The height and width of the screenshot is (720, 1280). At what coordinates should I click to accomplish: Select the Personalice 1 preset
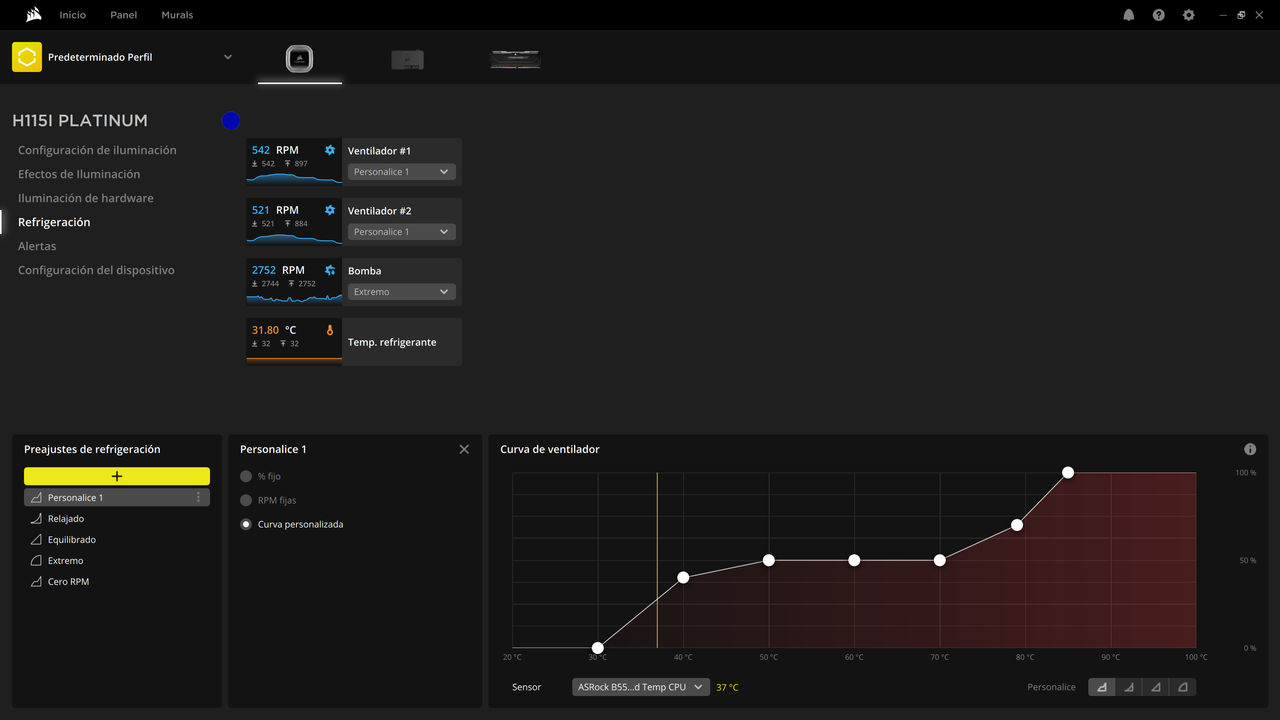click(x=117, y=497)
